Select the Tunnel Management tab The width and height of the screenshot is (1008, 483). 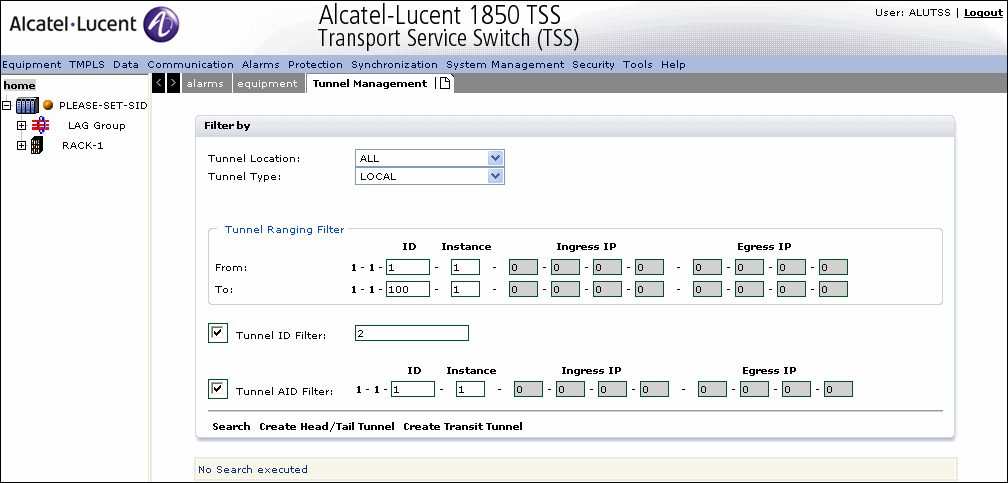pyautogui.click(x=370, y=84)
